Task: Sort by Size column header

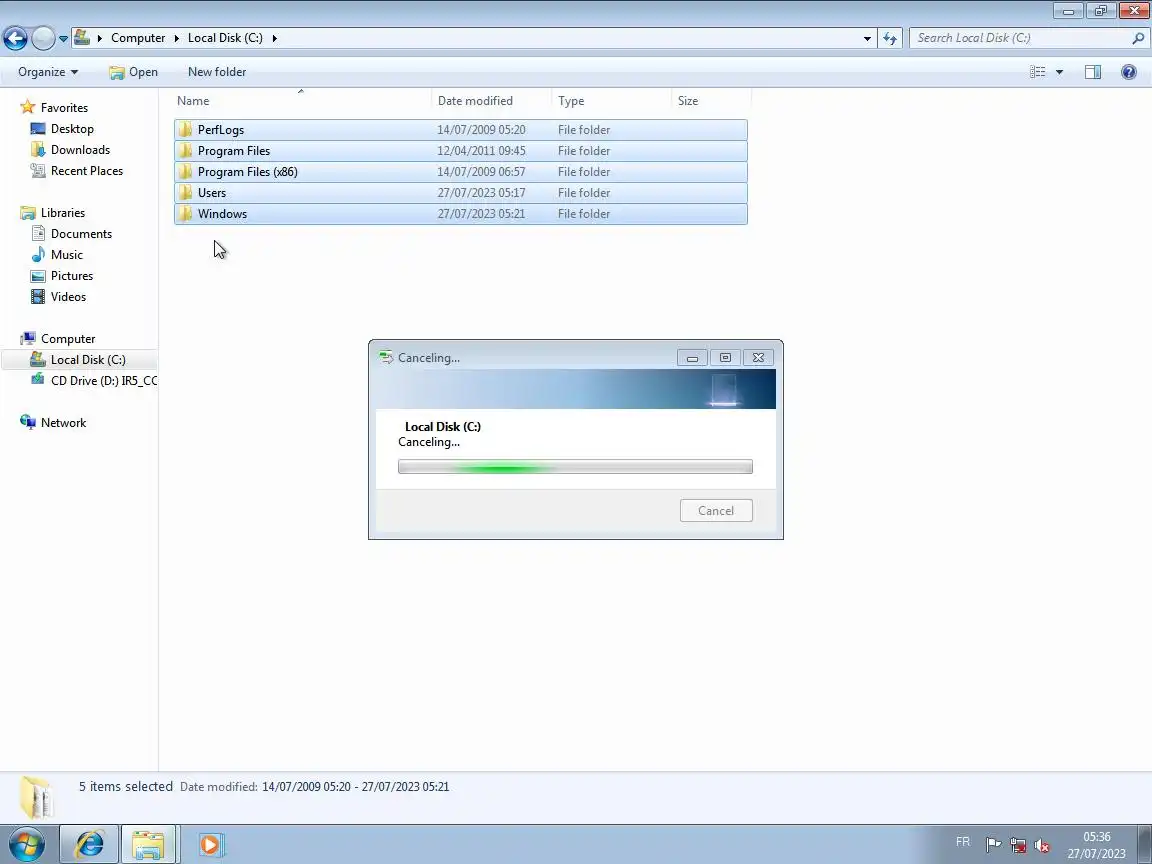Action: [711, 101]
